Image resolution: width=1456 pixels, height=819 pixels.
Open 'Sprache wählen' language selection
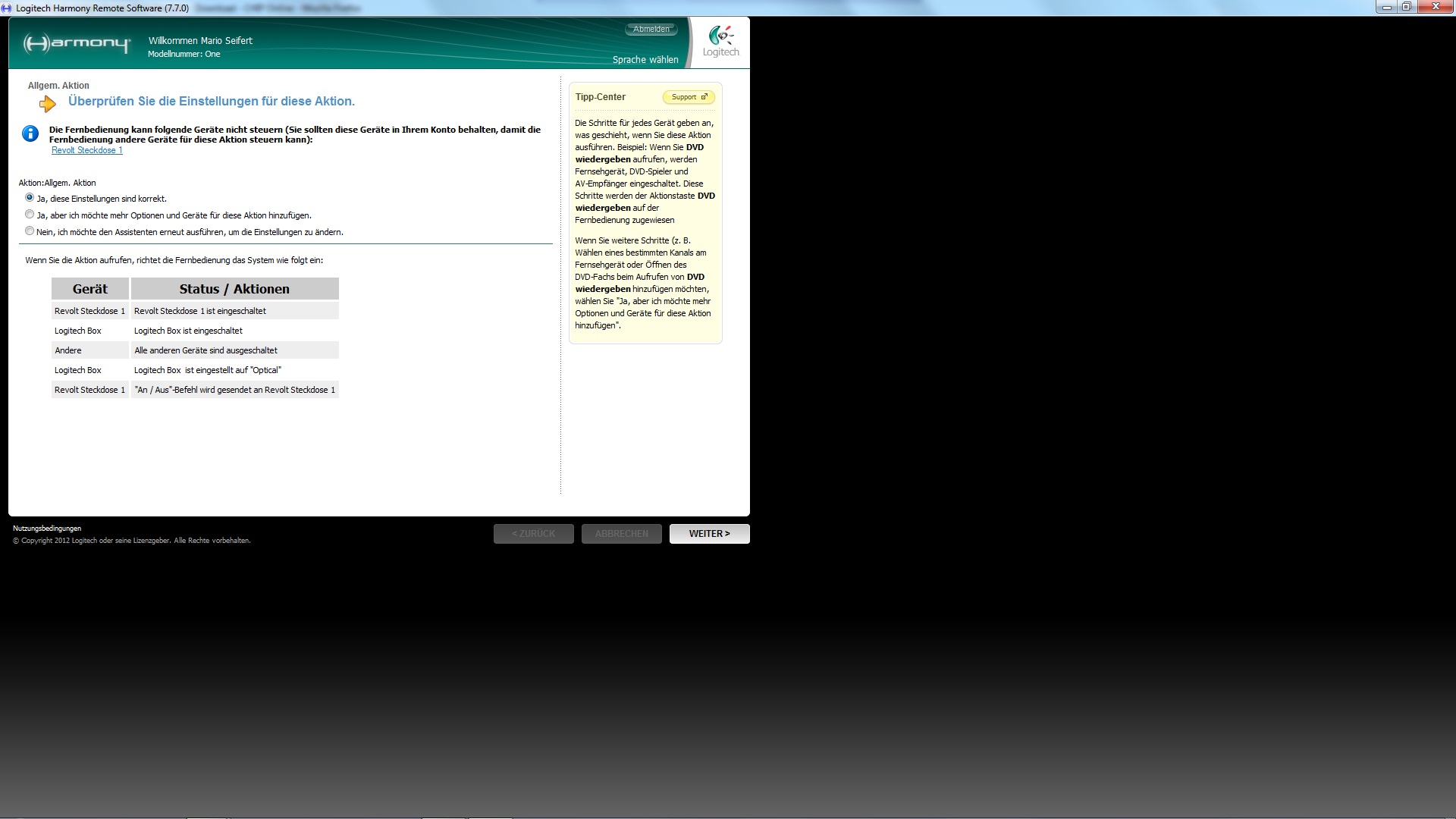(x=645, y=60)
